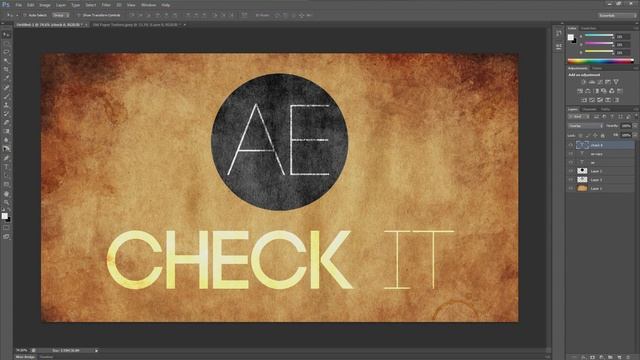Select the Eyedropper tool

tap(6, 78)
